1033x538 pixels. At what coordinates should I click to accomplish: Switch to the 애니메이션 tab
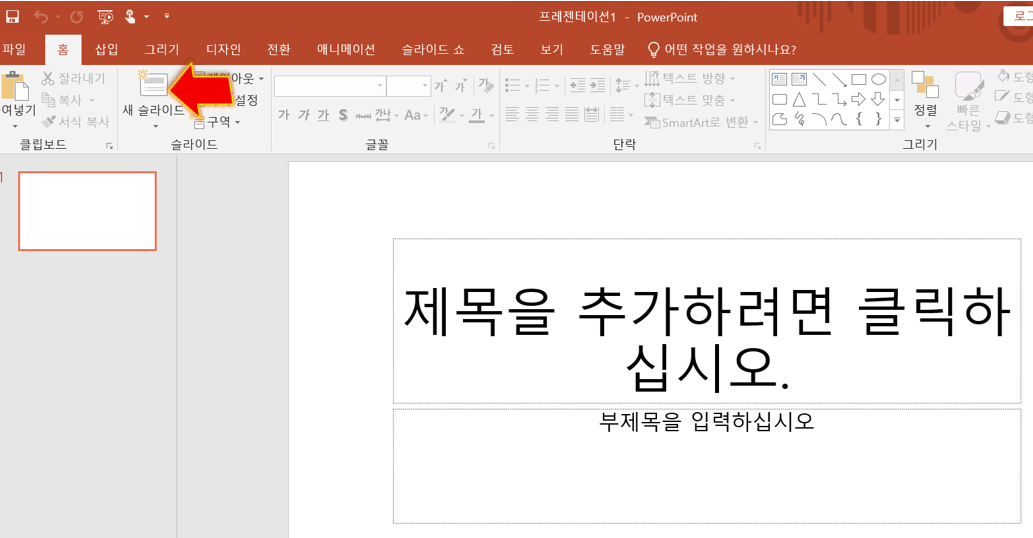346,49
